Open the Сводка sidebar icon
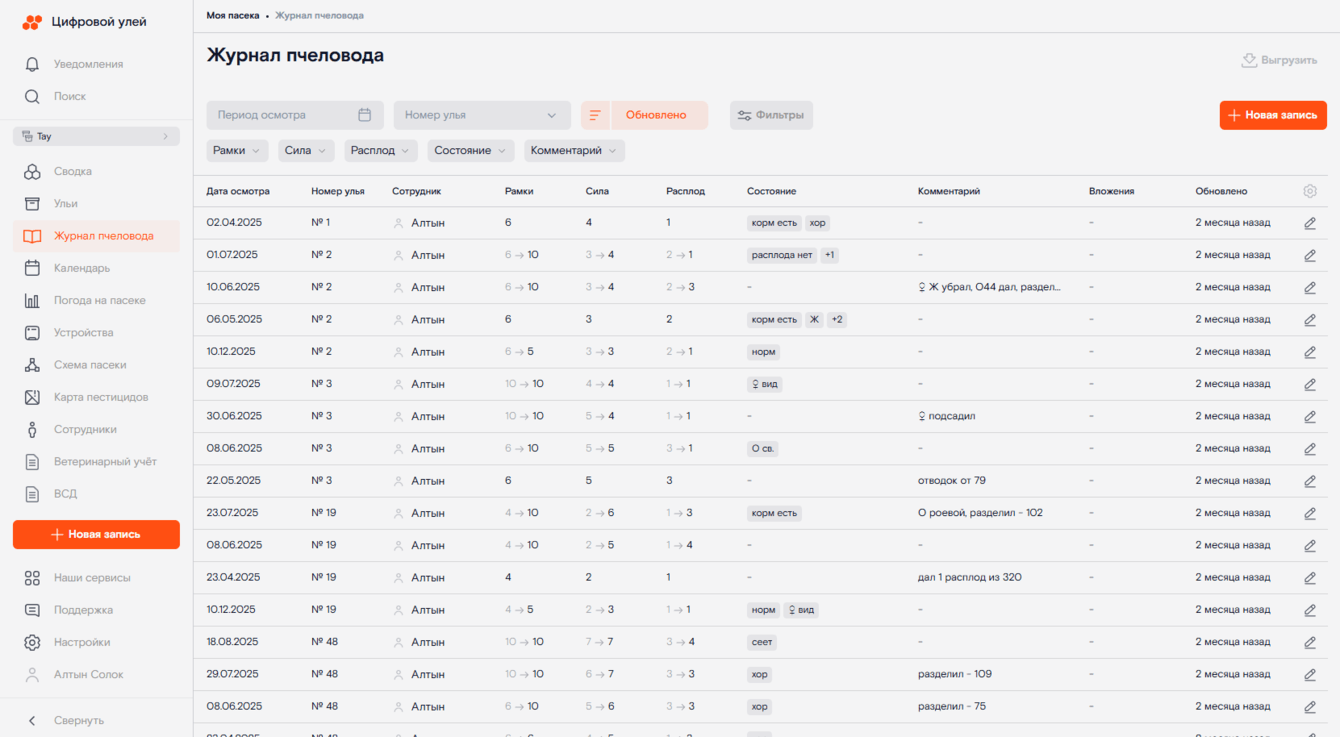 click(x=32, y=172)
